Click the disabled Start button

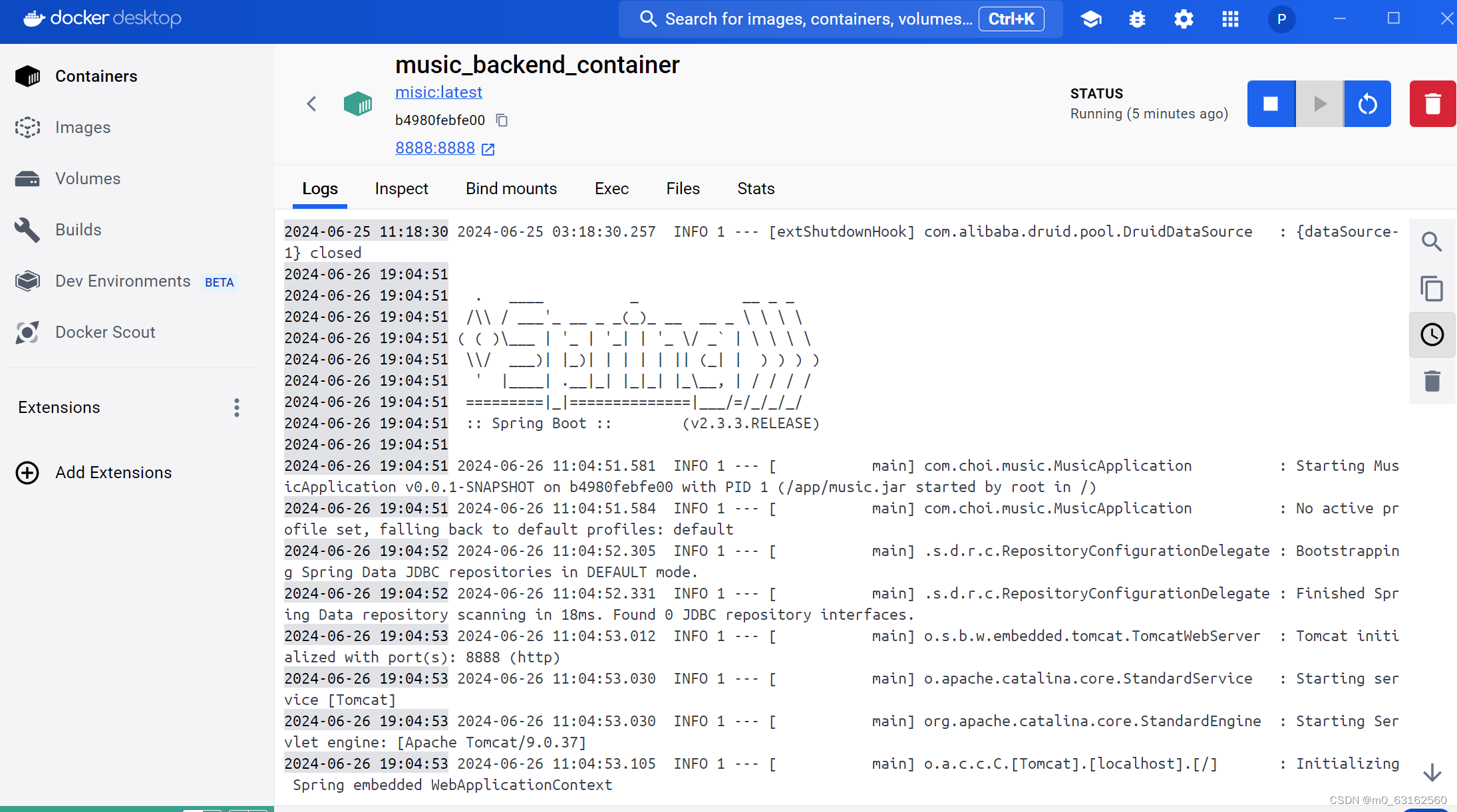tap(1319, 104)
